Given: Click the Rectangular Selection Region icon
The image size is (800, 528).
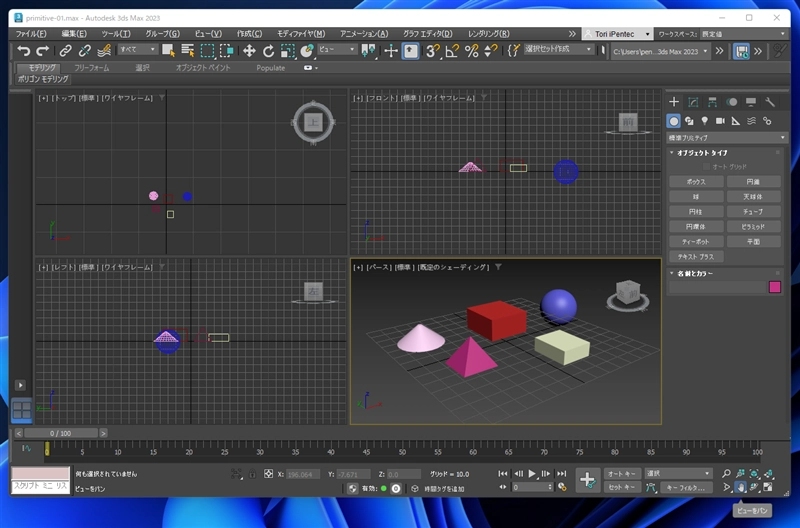Looking at the screenshot, I should point(207,51).
